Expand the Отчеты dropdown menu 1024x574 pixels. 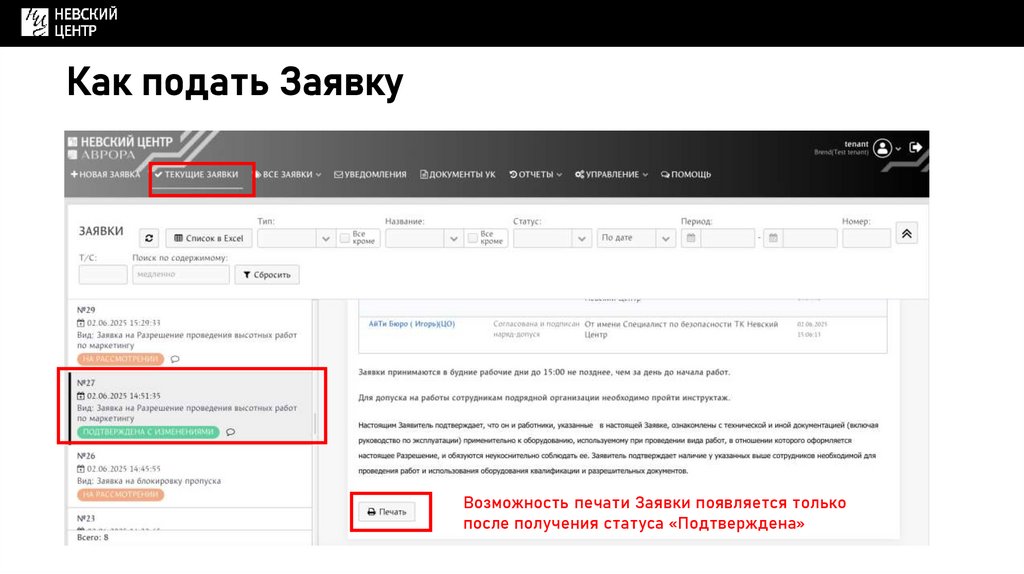point(536,174)
